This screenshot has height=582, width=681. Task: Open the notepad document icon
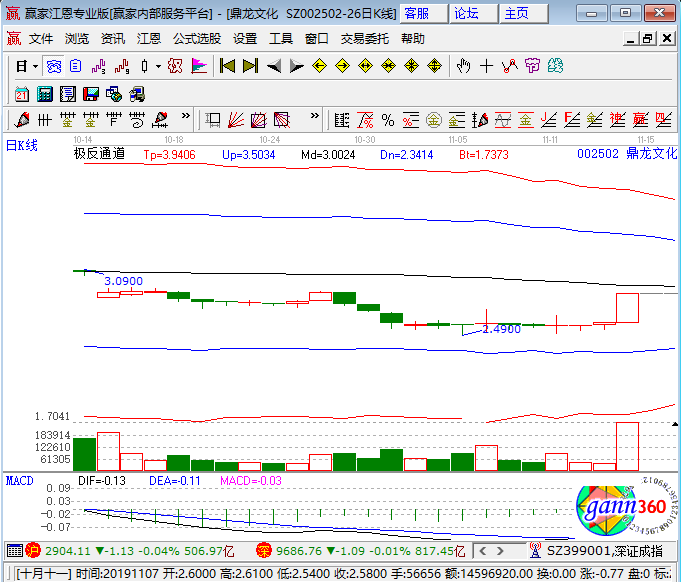[x=68, y=94]
